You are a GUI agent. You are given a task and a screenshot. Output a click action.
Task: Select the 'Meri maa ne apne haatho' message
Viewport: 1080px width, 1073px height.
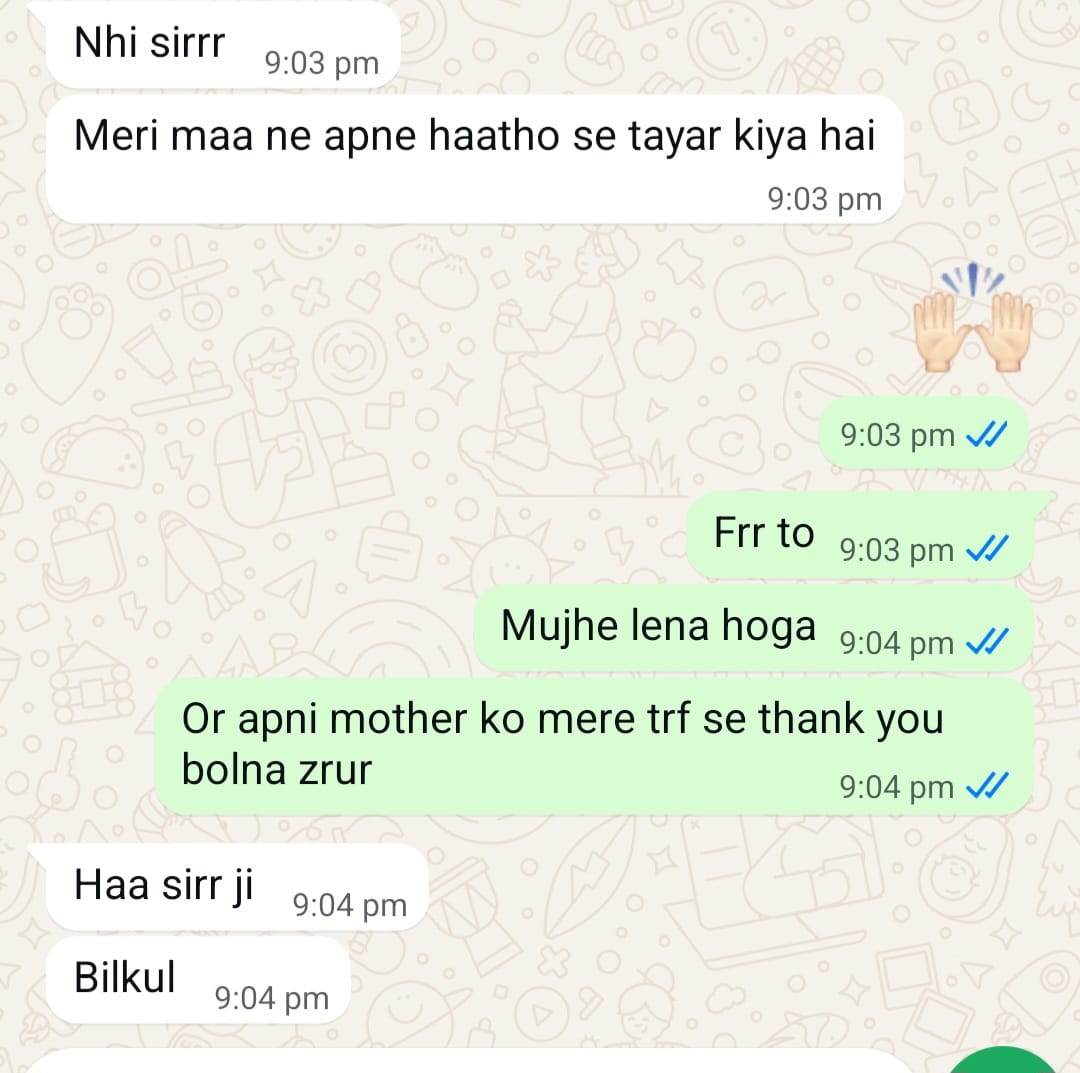point(475,159)
